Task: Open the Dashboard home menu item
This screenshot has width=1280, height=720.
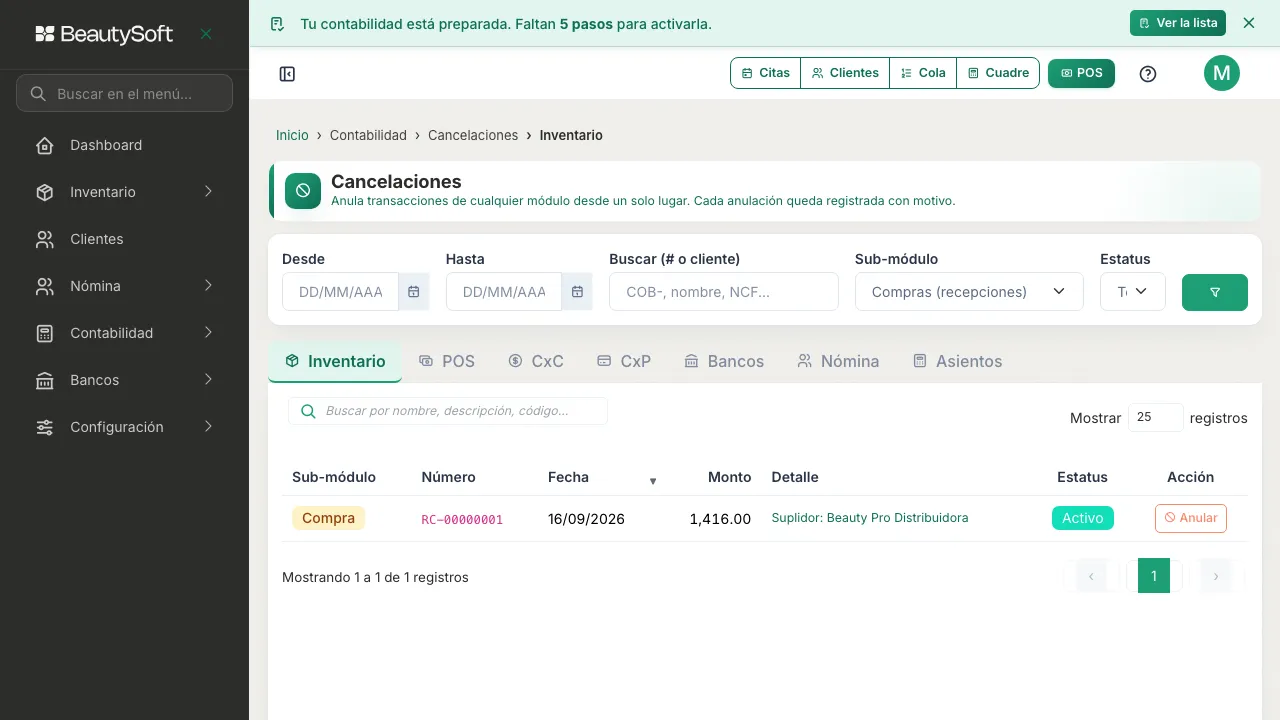Action: click(x=124, y=145)
